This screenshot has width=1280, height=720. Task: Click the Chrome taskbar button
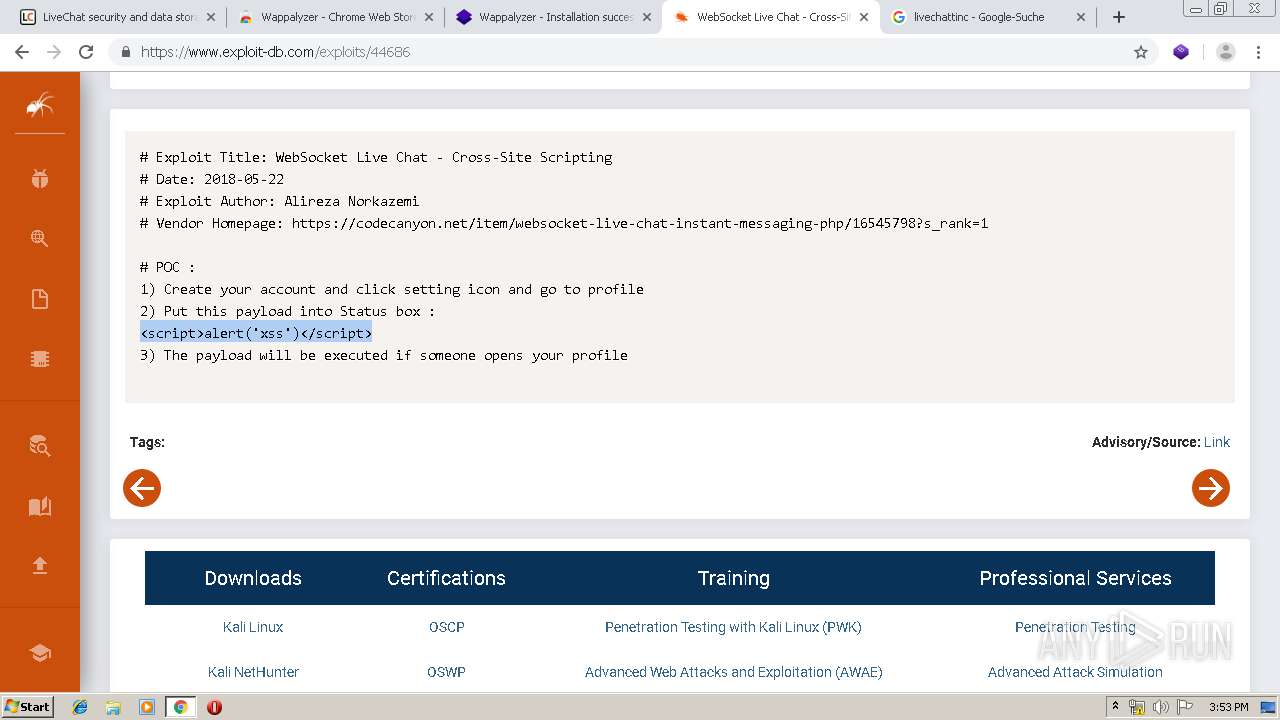point(180,707)
